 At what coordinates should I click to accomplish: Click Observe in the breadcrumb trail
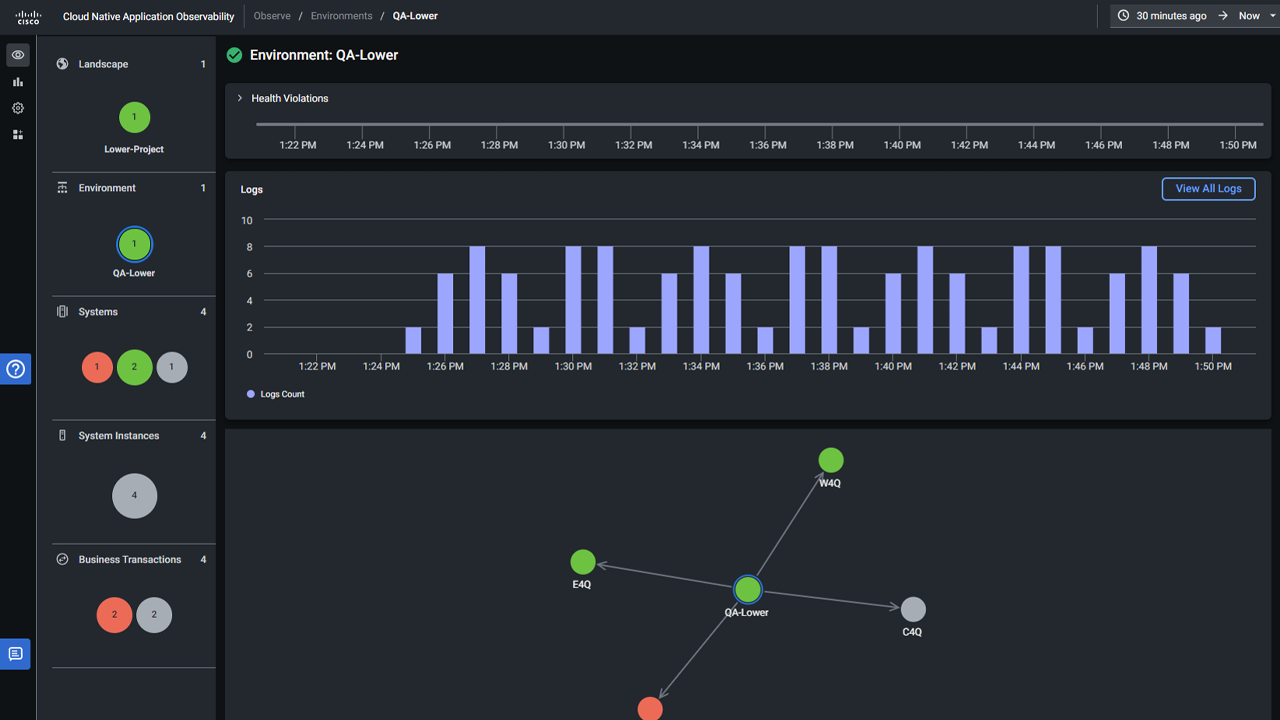(x=271, y=16)
